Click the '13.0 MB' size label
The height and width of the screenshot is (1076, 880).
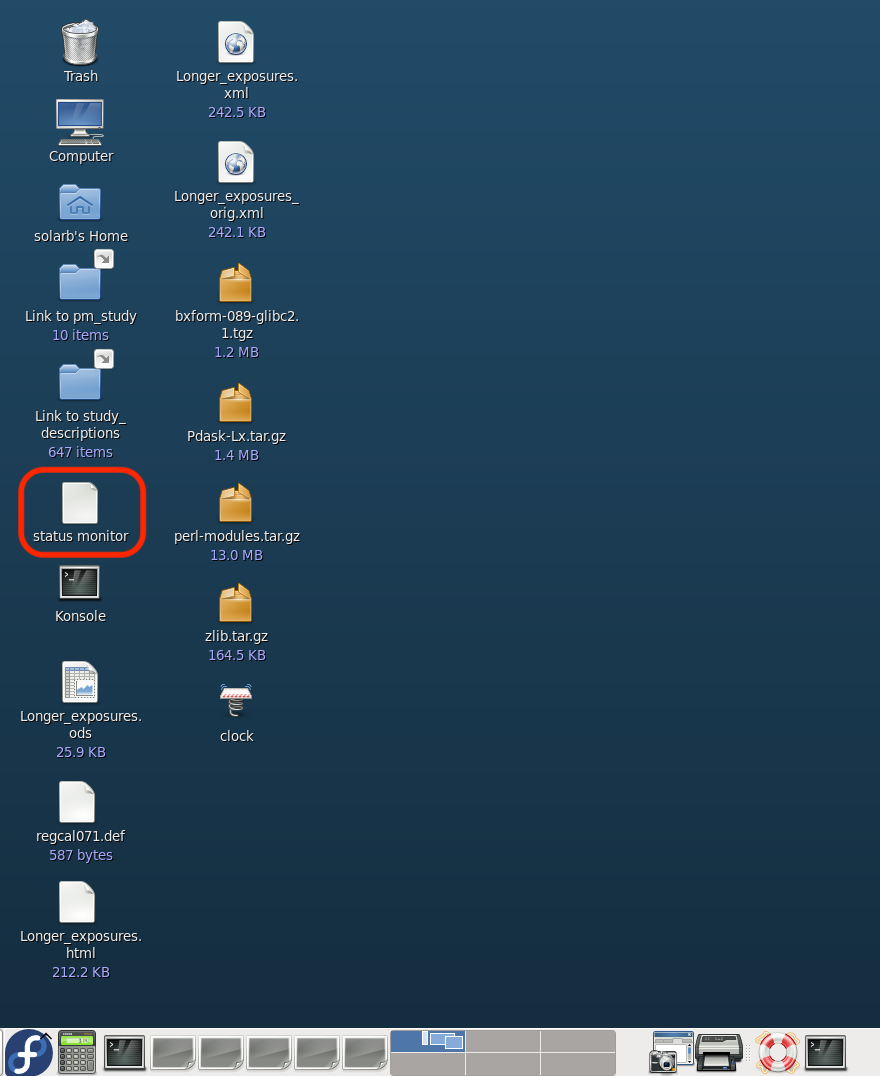click(x=237, y=555)
